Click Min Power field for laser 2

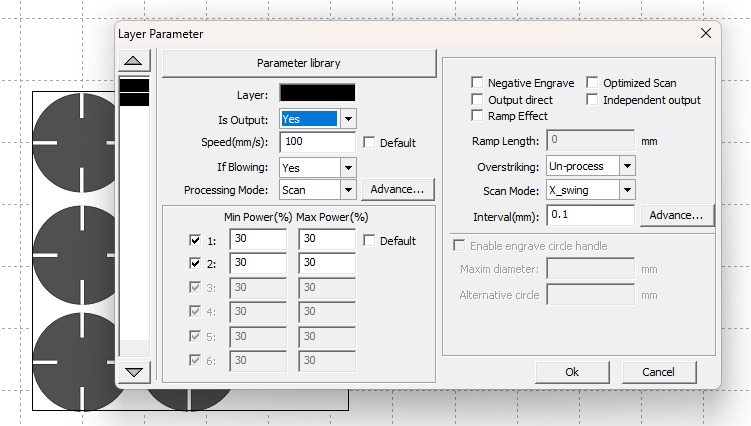click(x=258, y=263)
